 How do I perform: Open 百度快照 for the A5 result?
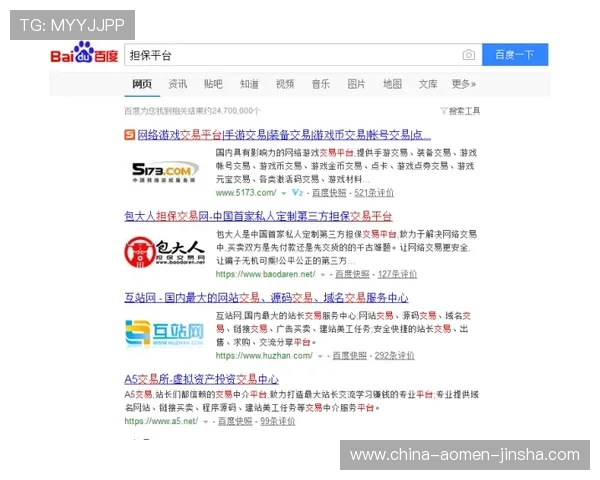click(235, 421)
